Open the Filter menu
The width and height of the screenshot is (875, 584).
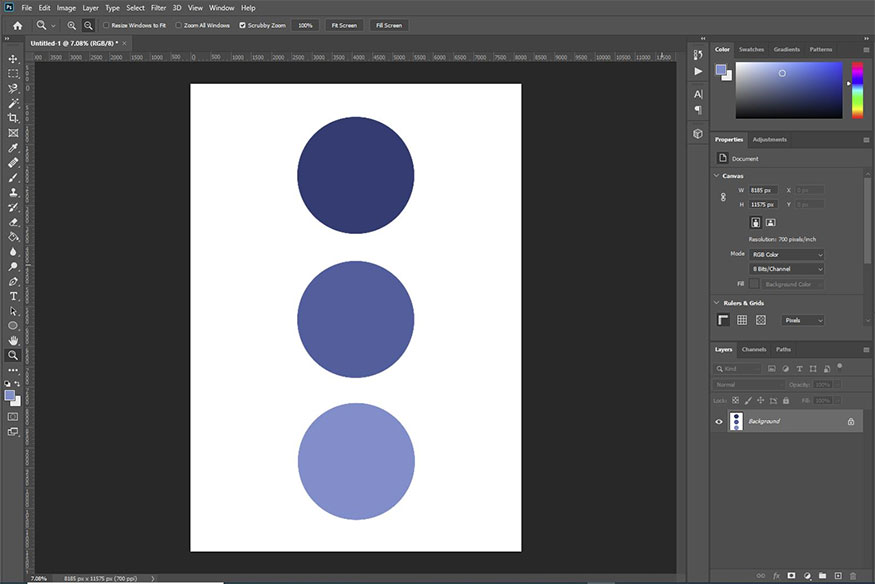tap(158, 8)
